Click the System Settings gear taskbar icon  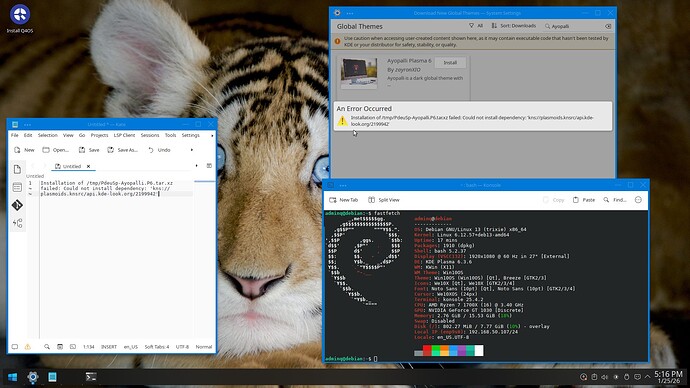[x=33, y=377]
